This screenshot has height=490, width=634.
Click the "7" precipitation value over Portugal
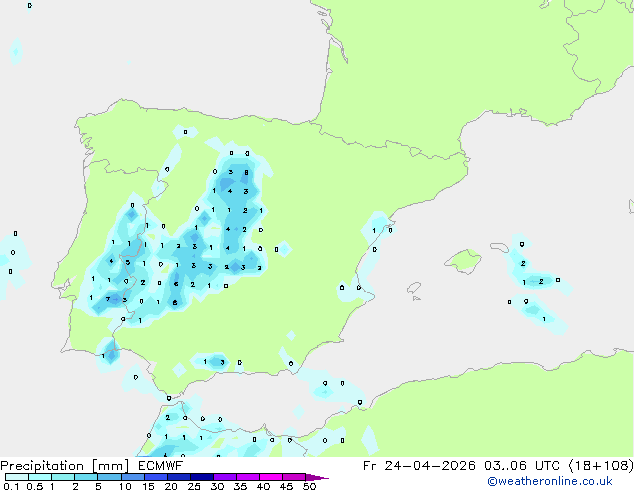108,299
